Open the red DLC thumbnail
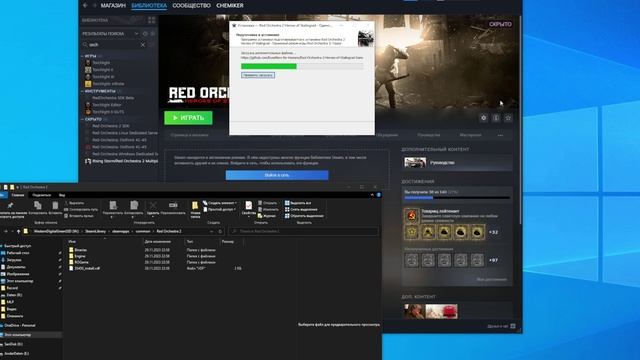Viewport: 640px width, 360px height. 442,311
